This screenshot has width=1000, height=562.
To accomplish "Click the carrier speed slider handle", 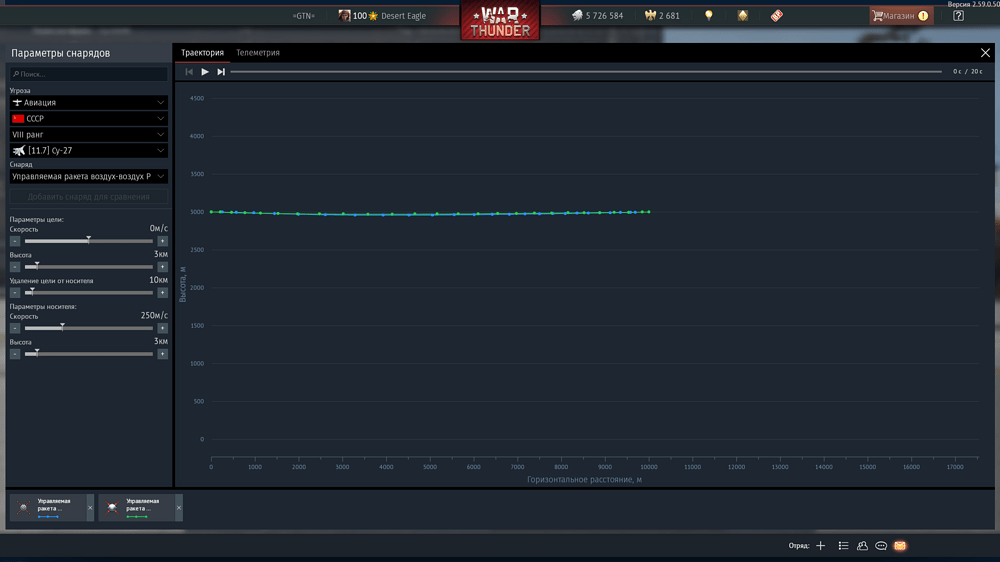I will tap(62, 327).
